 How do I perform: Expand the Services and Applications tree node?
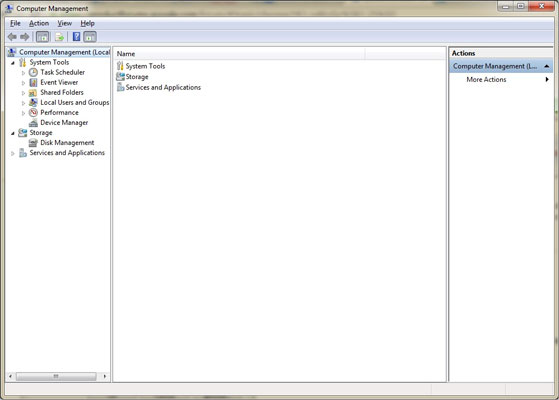point(13,153)
